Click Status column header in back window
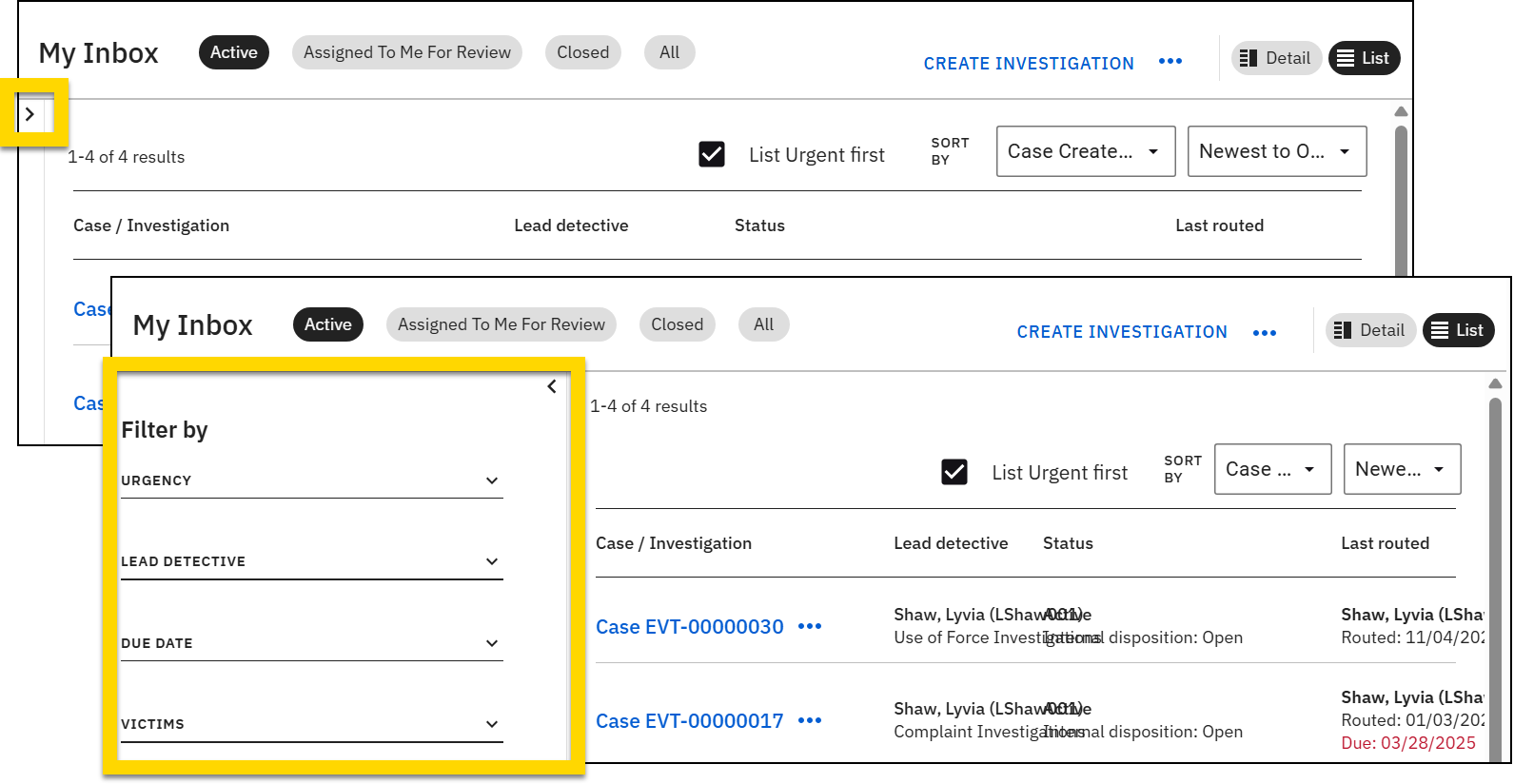 [x=759, y=225]
